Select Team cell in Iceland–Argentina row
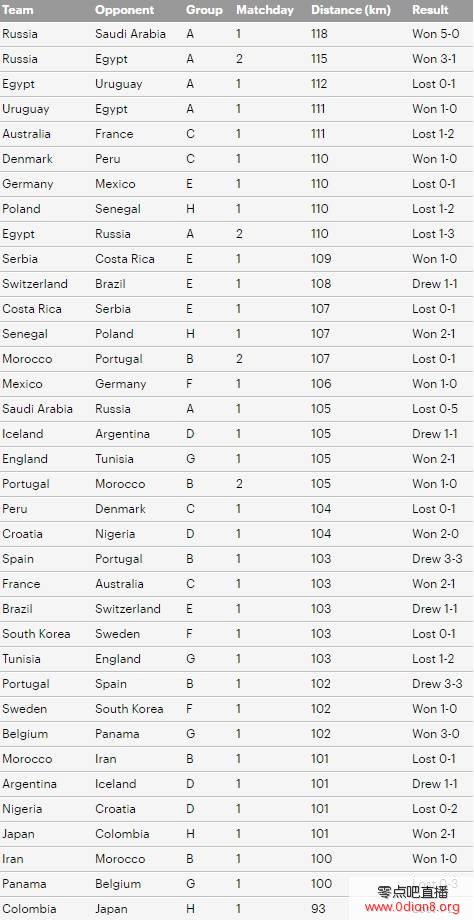474x920 pixels. click(22, 434)
